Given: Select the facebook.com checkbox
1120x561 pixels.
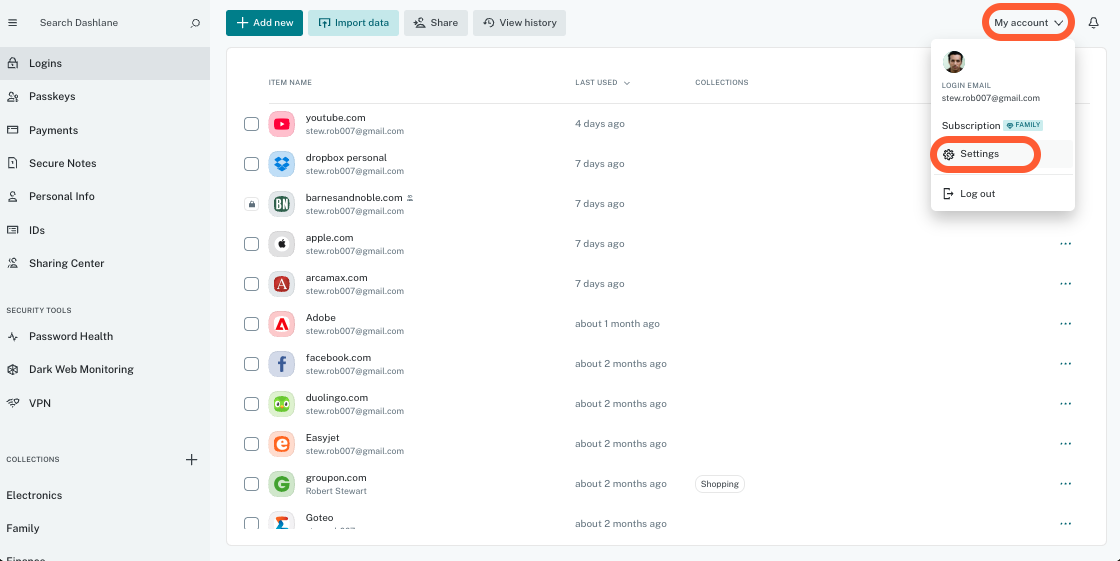Looking at the screenshot, I should click(x=251, y=364).
